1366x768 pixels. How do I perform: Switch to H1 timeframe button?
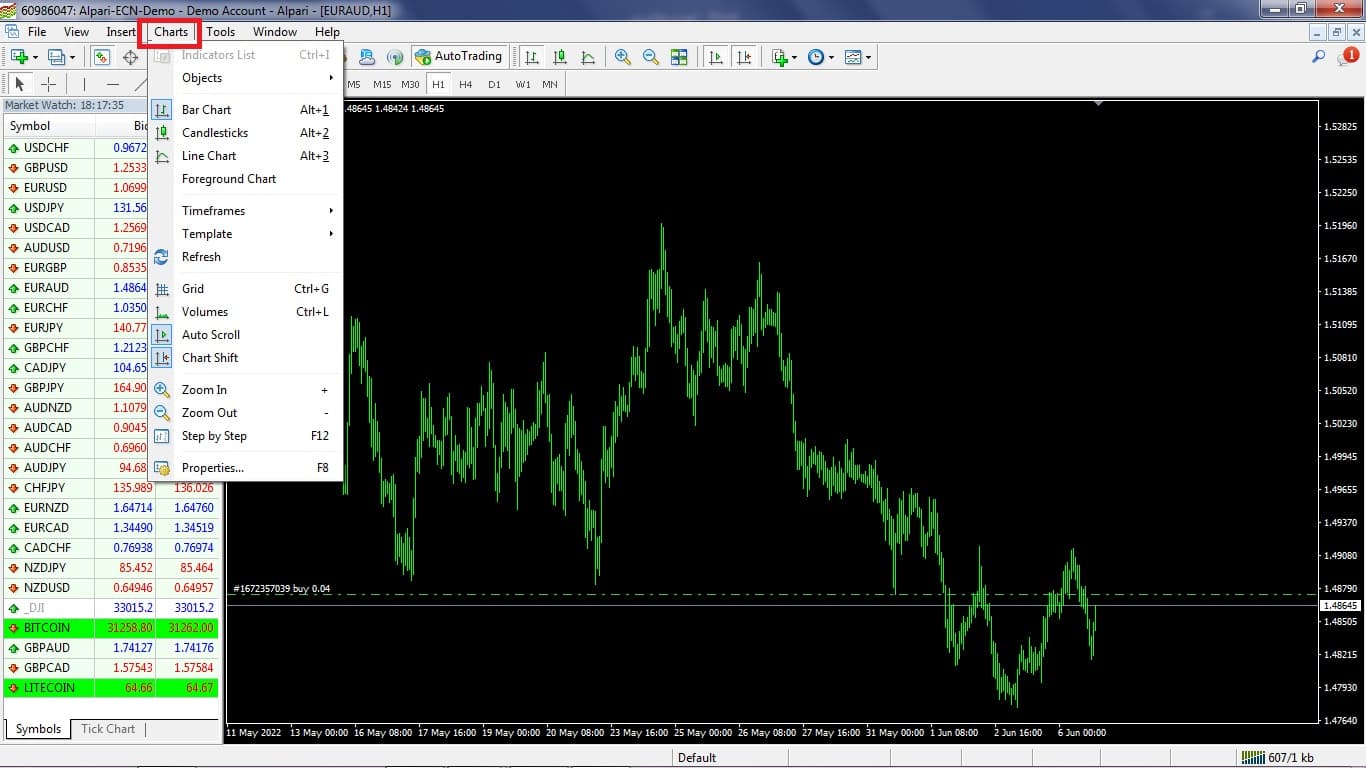pyautogui.click(x=438, y=85)
